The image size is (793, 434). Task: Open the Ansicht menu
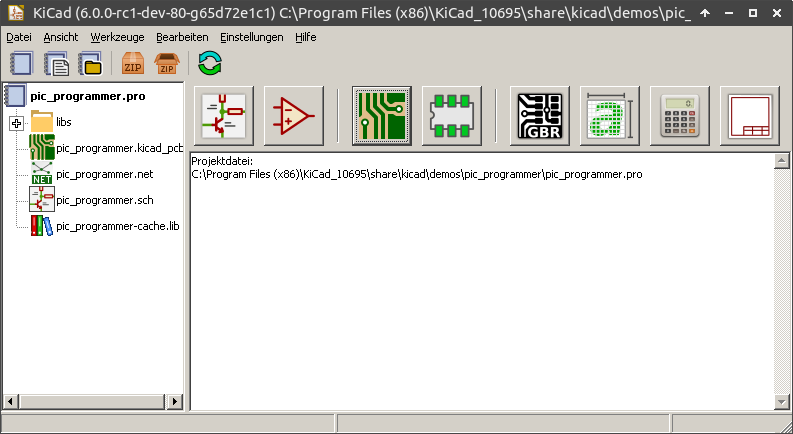coord(61,37)
